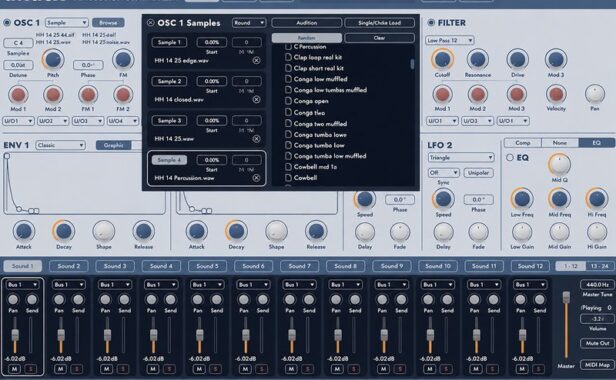Mute the Sound 5 mixer channel

point(199,369)
